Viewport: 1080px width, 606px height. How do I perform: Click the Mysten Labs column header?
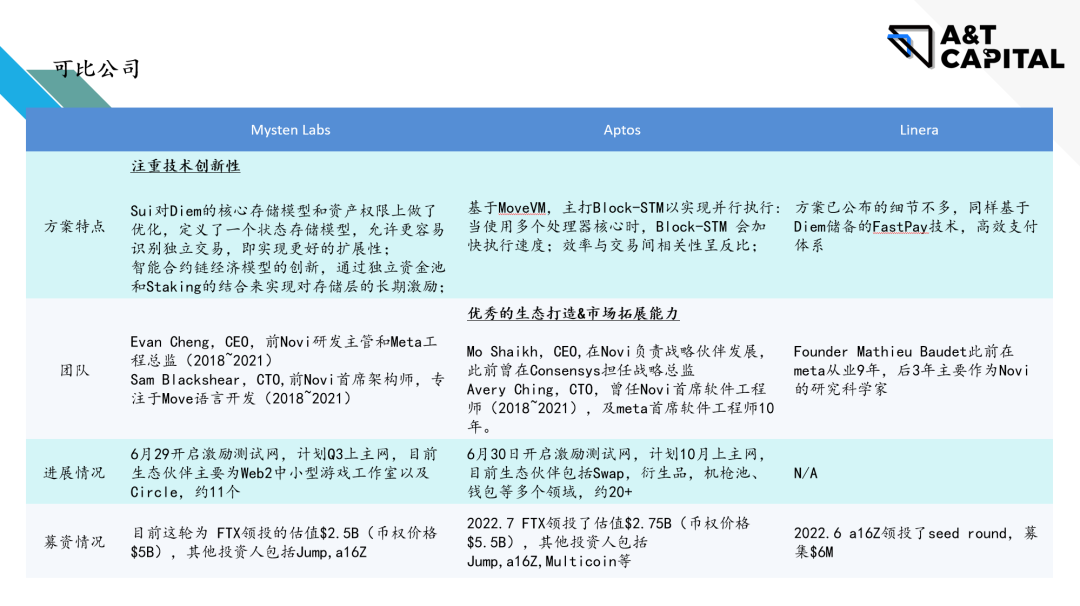(290, 129)
